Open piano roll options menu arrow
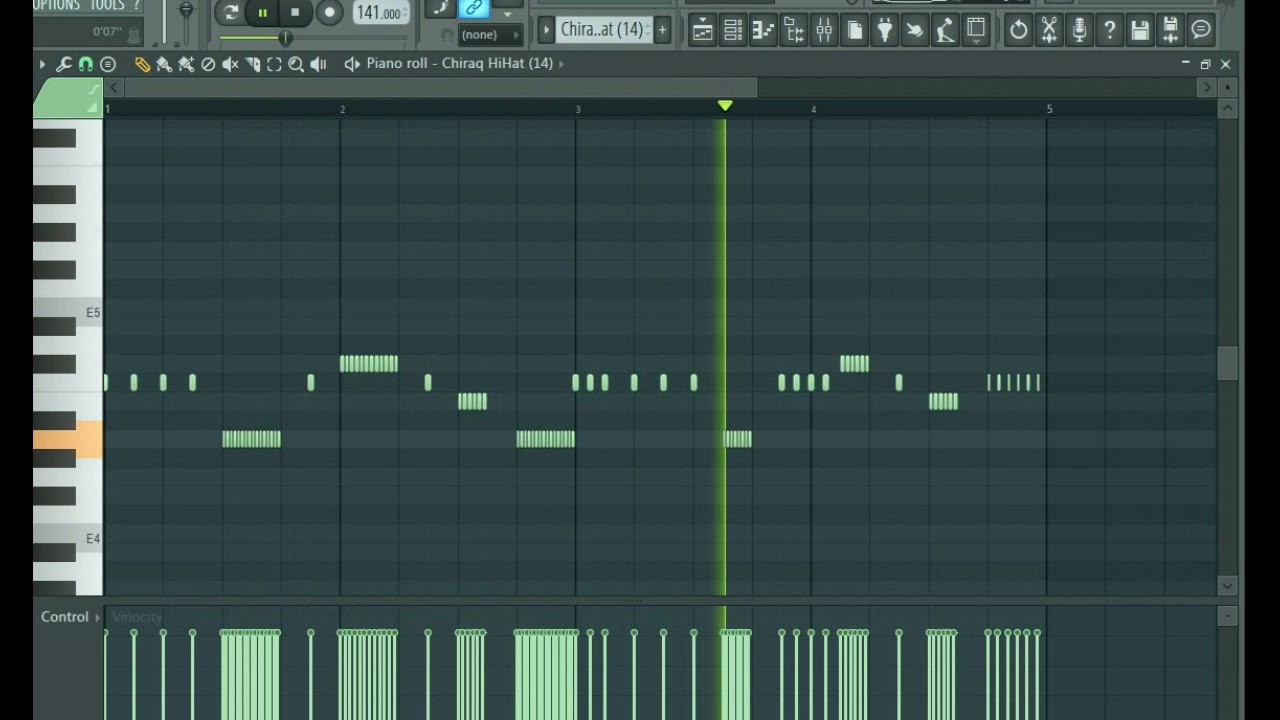Image resolution: width=1280 pixels, height=720 pixels. tap(42, 64)
